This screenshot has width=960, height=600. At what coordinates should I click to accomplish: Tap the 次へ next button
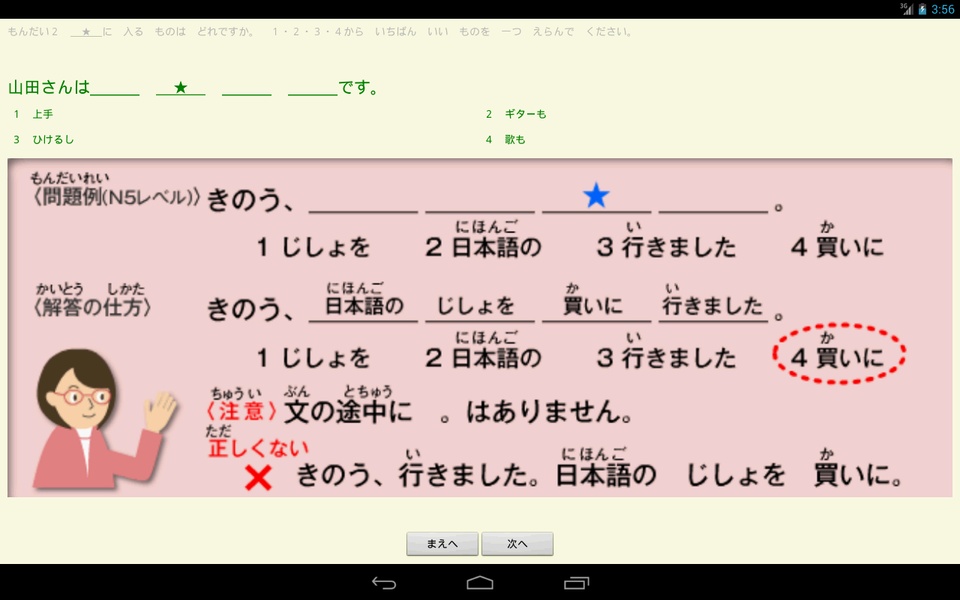[517, 544]
